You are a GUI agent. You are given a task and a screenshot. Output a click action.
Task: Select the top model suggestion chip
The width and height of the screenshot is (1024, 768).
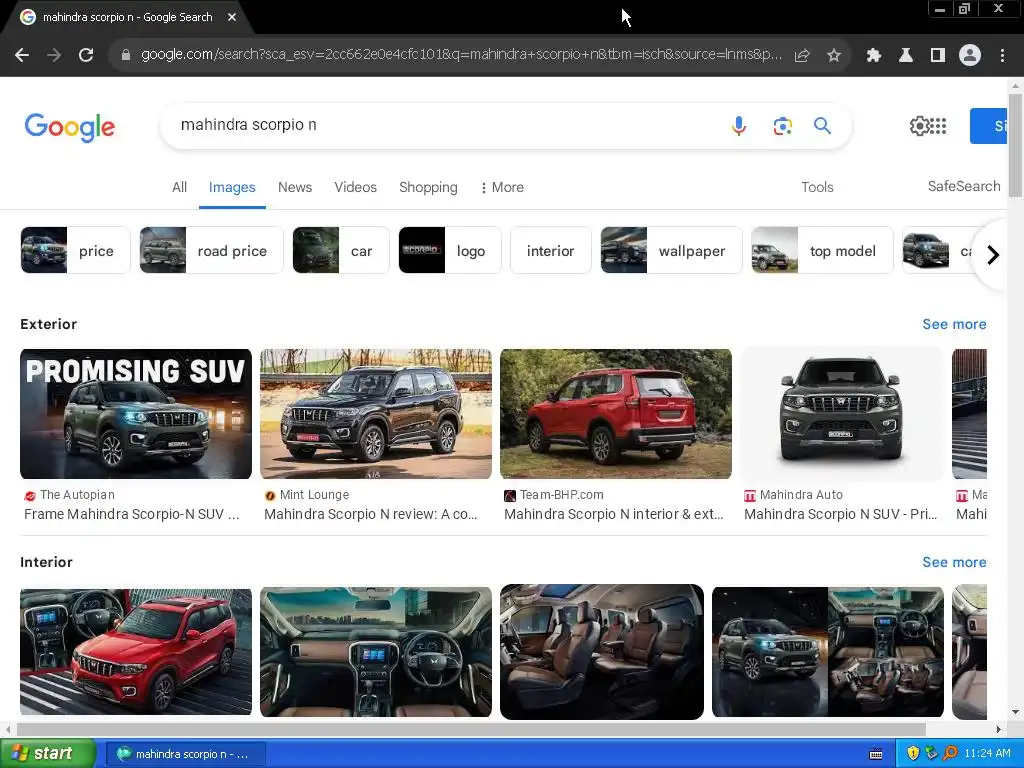click(x=822, y=250)
